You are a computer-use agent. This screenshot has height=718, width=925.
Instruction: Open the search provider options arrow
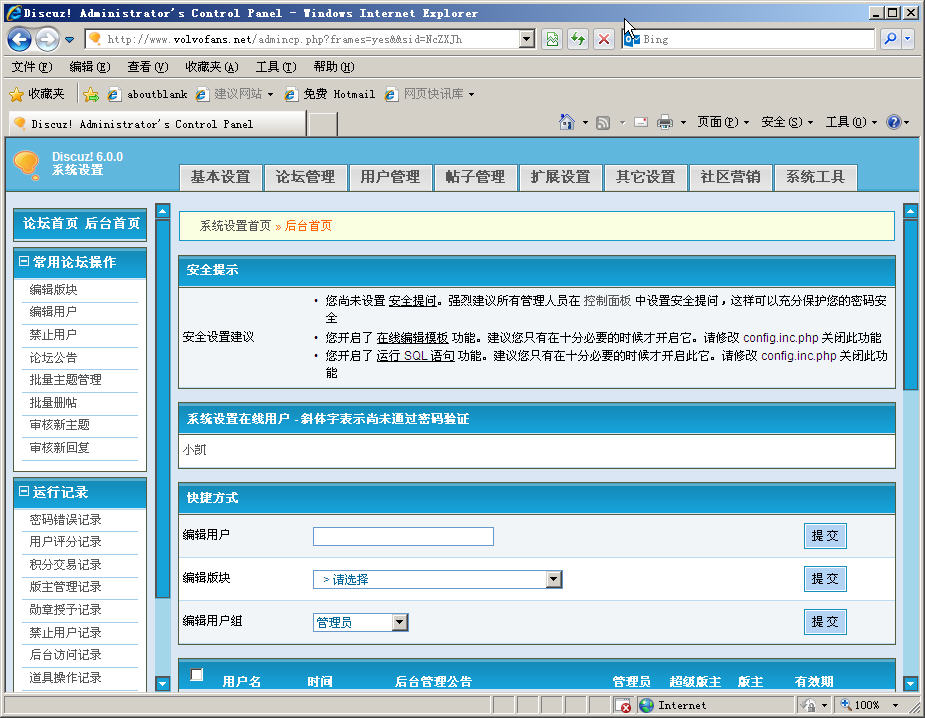pos(907,39)
